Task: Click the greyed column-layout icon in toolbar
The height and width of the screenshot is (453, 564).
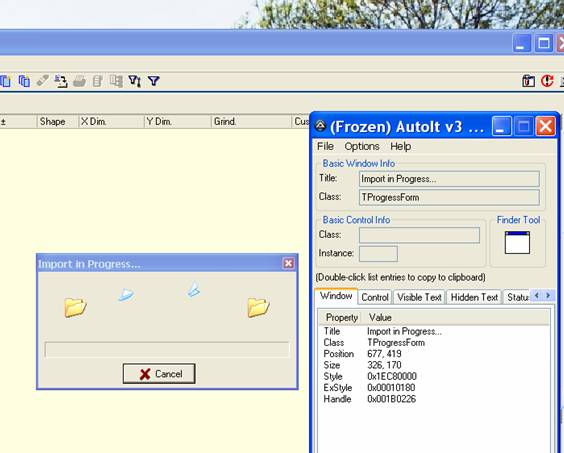Action: [x=116, y=81]
